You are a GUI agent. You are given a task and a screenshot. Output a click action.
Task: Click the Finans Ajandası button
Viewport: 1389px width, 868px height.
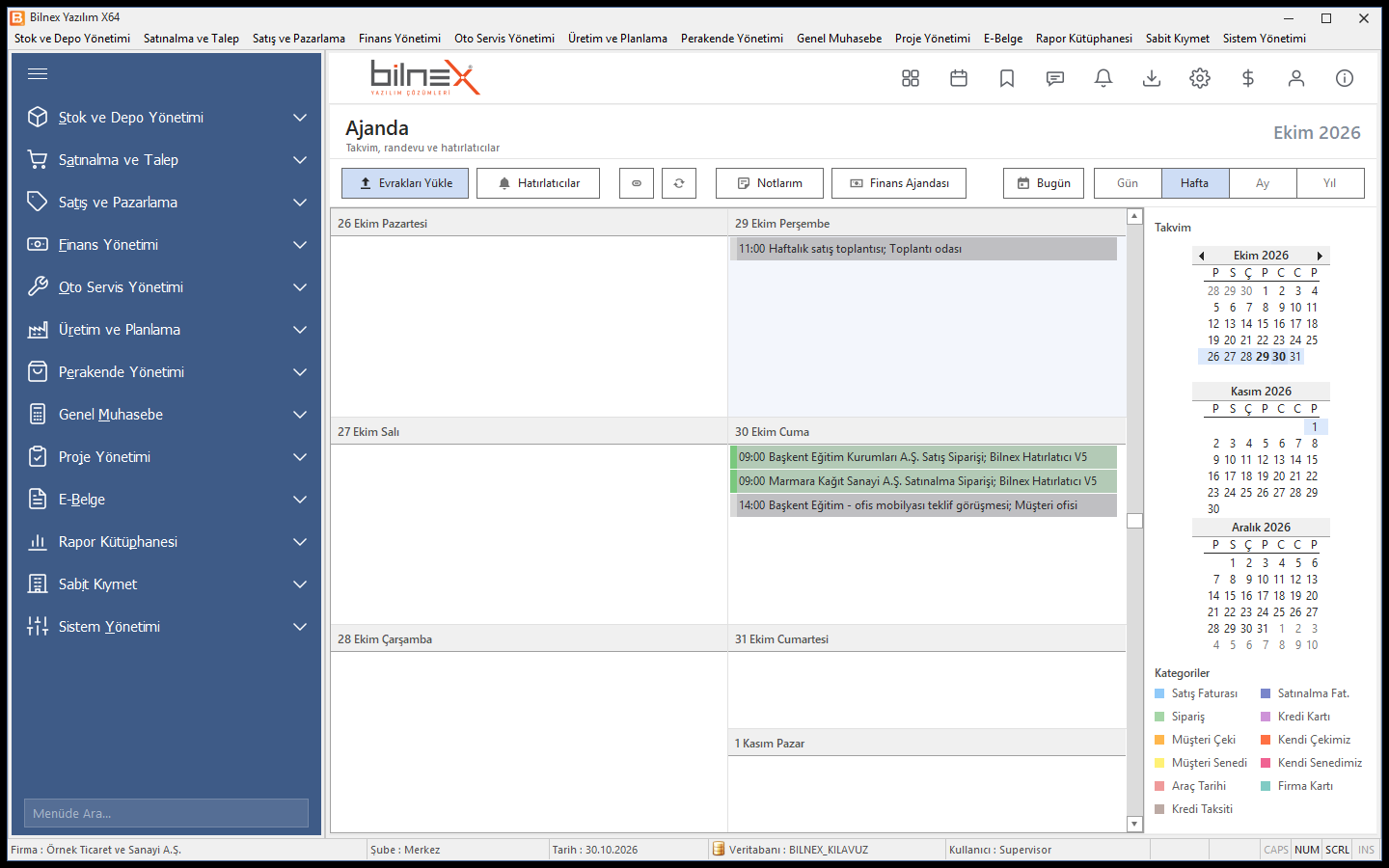(x=899, y=183)
